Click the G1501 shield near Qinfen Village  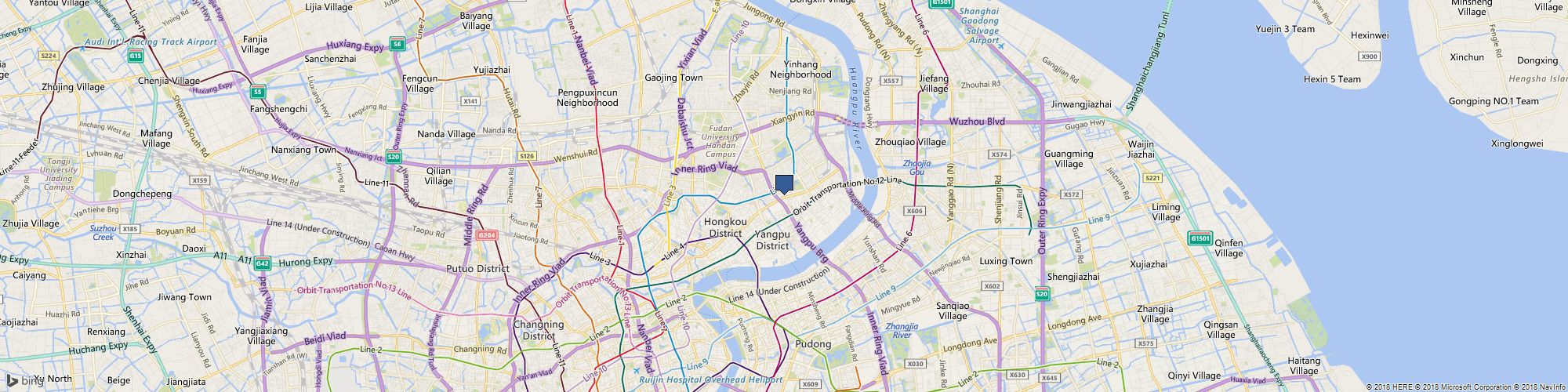[x=1200, y=238]
